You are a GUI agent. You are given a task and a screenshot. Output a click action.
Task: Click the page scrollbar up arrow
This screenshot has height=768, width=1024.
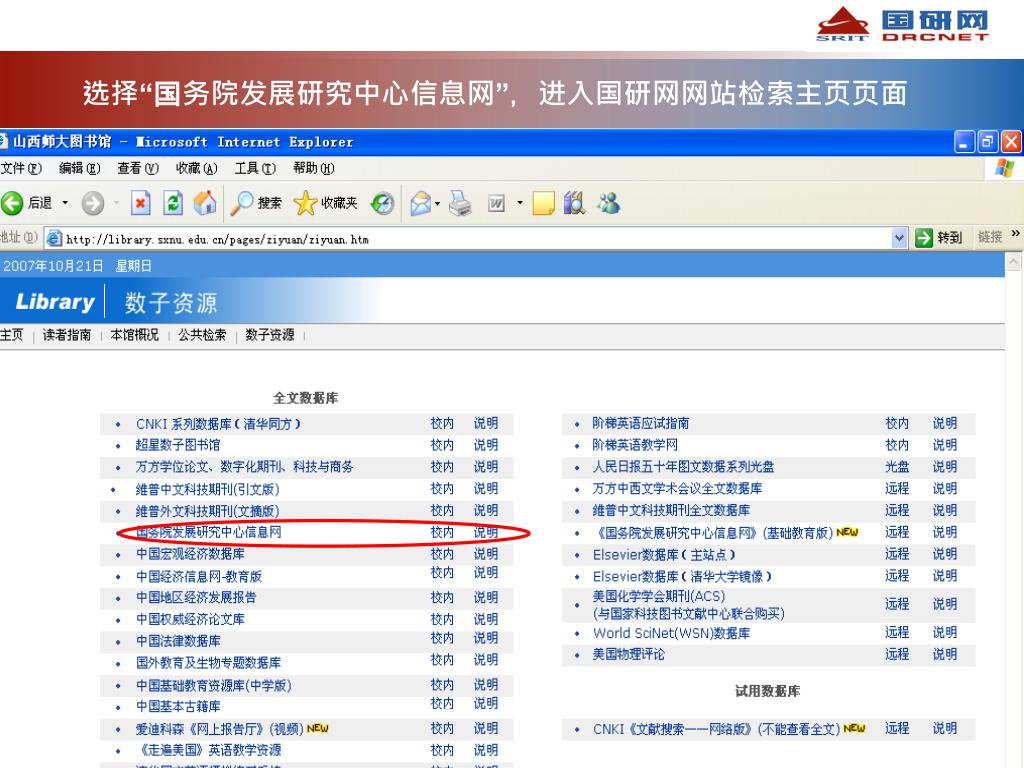(1014, 262)
